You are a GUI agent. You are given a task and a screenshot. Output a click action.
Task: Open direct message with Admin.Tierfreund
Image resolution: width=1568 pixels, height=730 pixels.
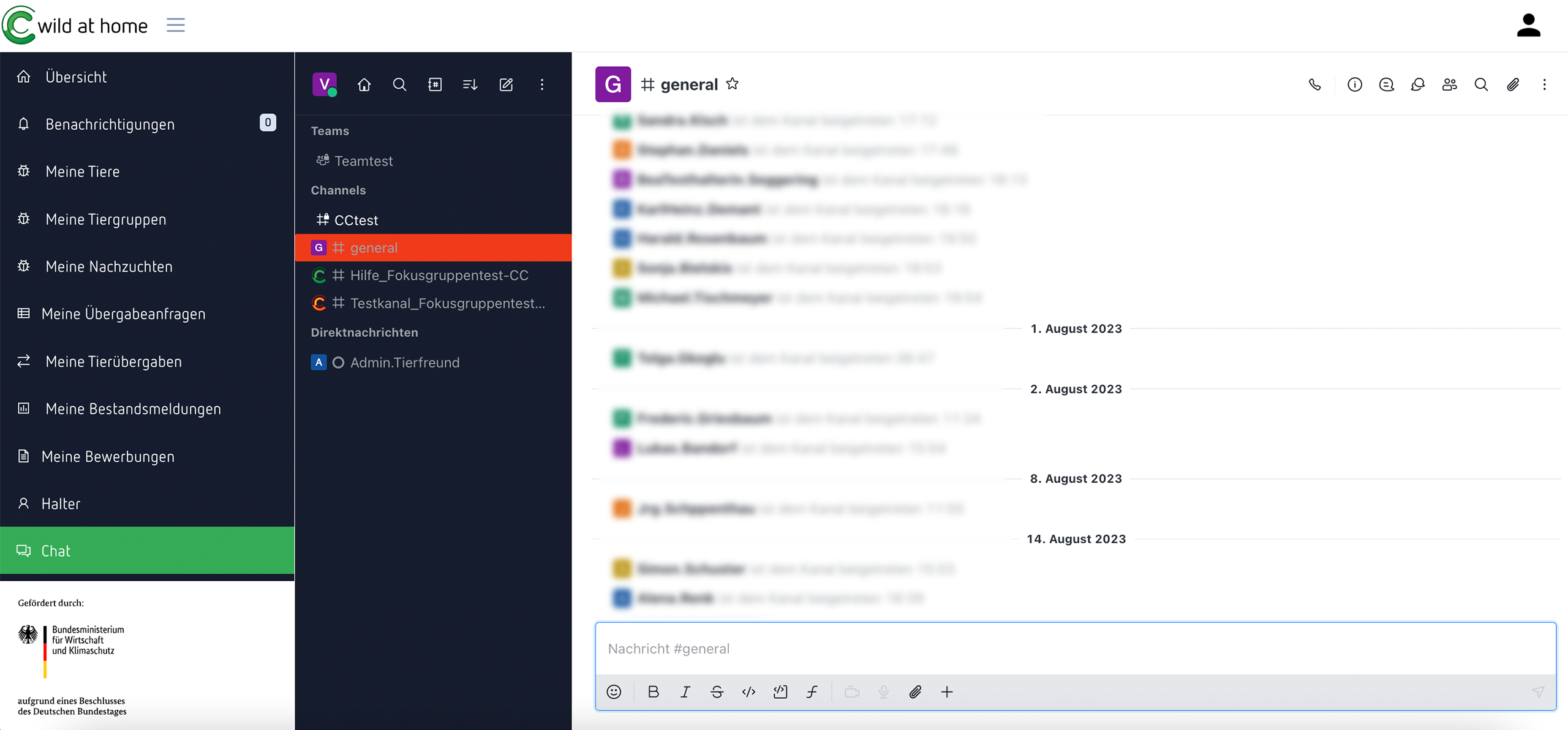404,363
